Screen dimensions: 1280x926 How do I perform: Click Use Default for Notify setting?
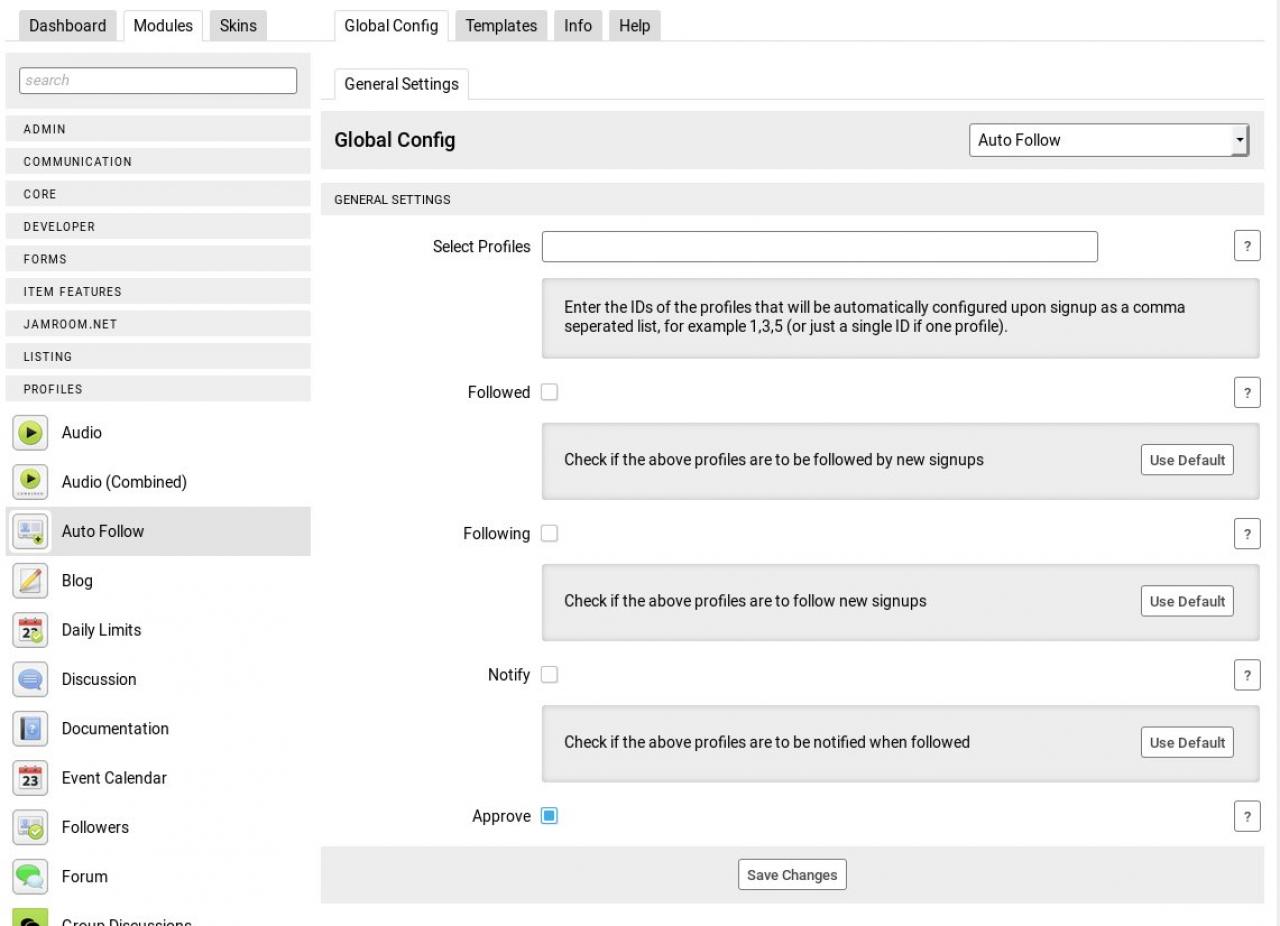click(x=1187, y=743)
